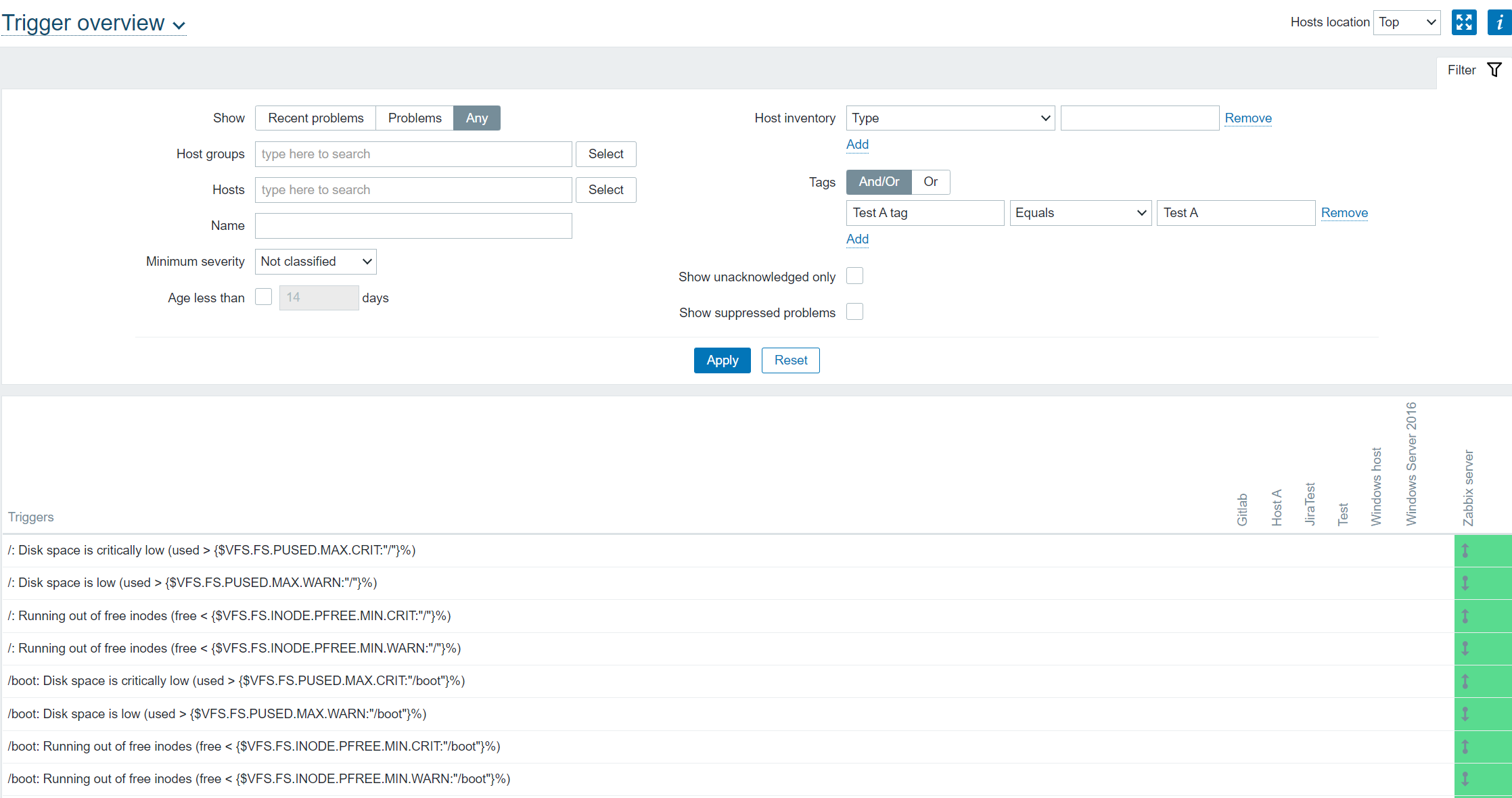Open the Minimum severity dropdown

pyautogui.click(x=315, y=262)
